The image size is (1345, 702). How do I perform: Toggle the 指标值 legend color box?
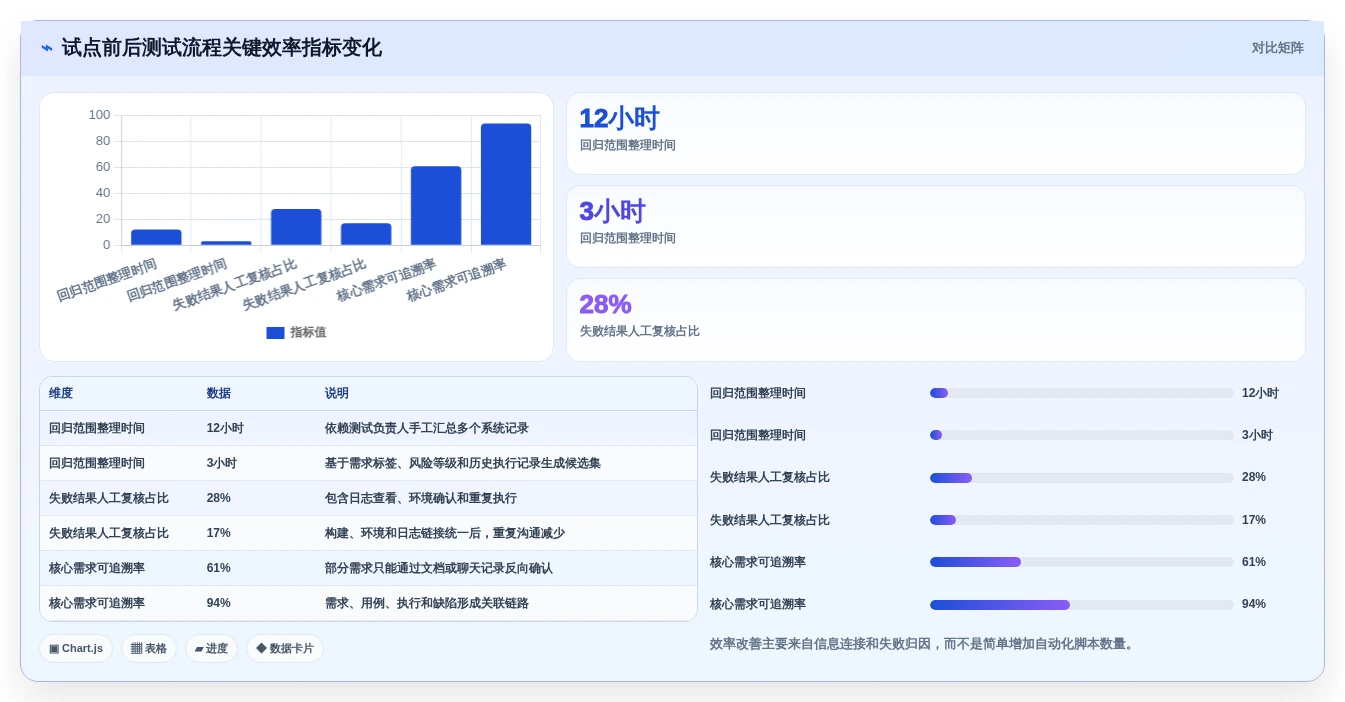[x=275, y=333]
